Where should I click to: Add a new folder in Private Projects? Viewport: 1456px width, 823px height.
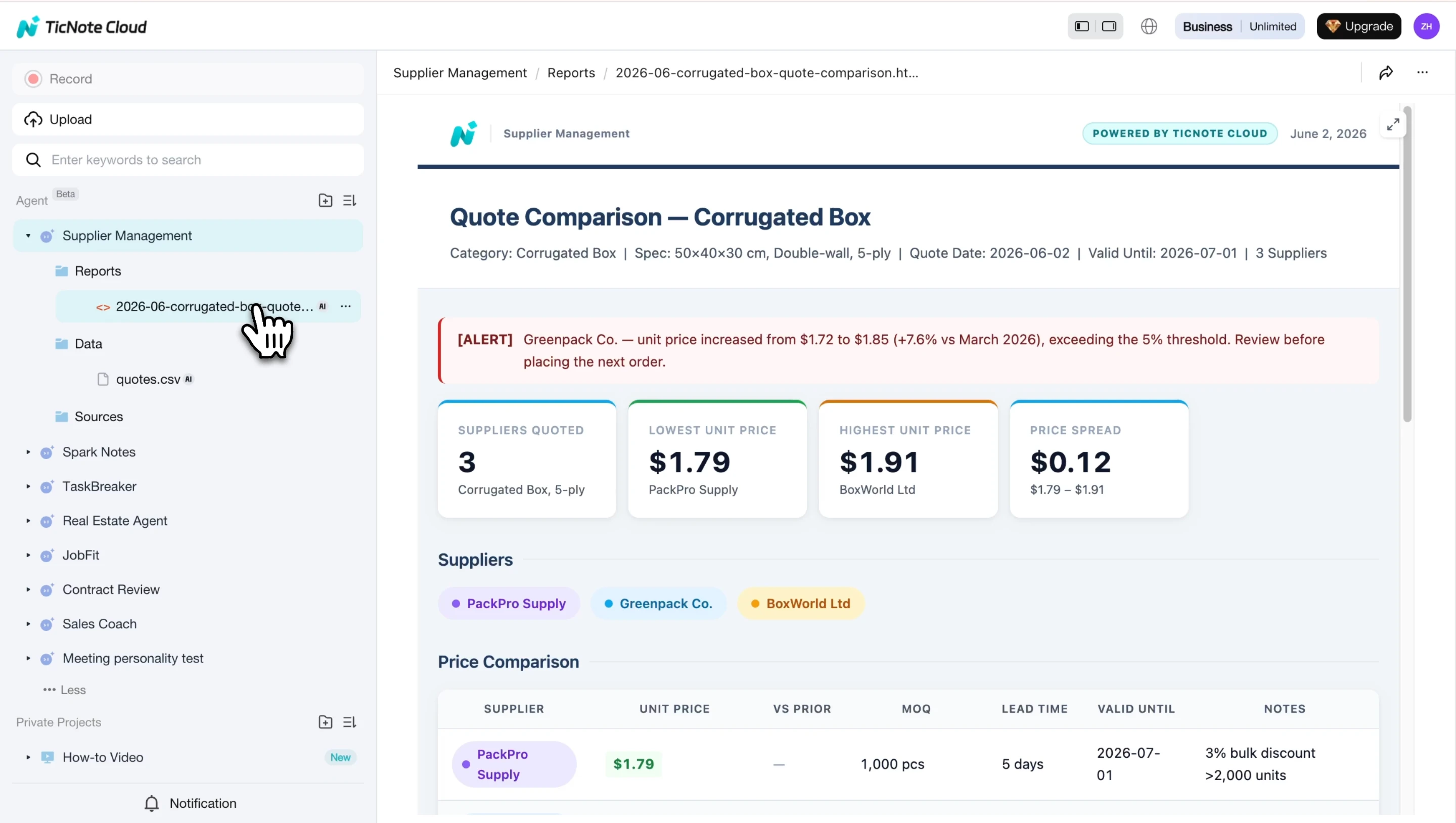[x=326, y=722]
